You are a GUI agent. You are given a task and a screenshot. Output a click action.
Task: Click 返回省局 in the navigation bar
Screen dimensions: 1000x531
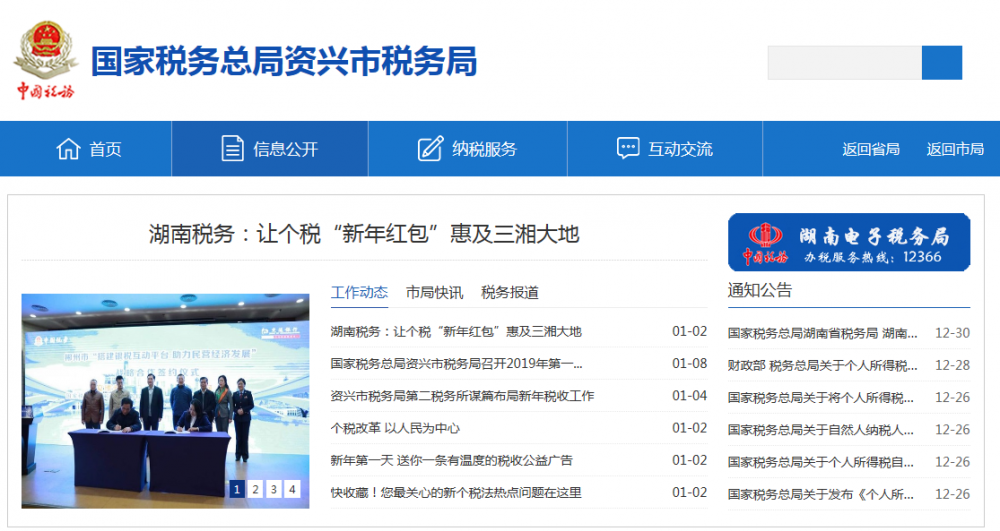871,149
